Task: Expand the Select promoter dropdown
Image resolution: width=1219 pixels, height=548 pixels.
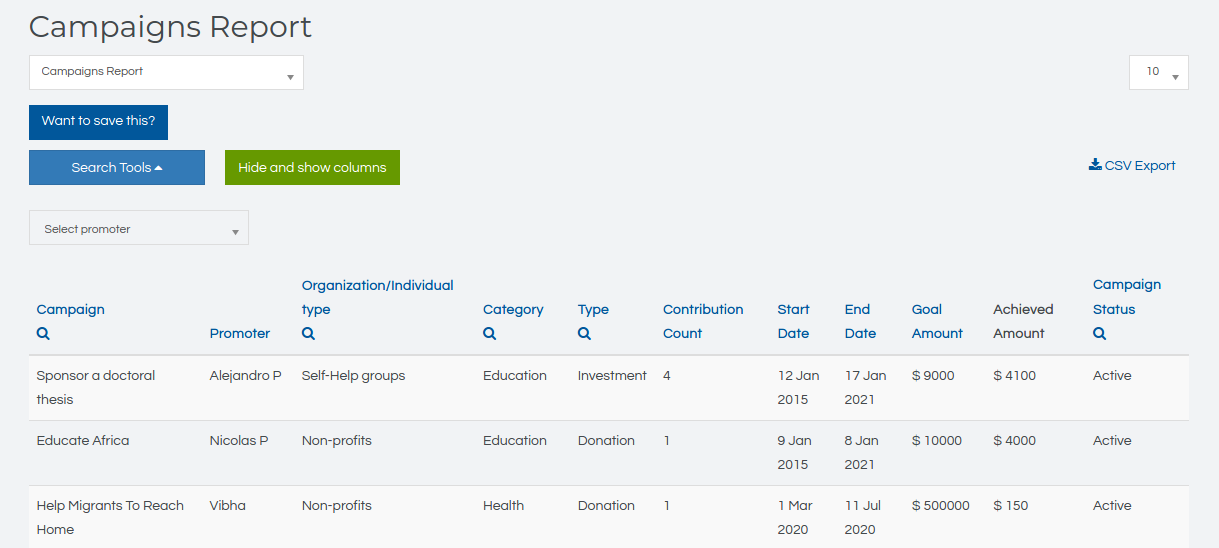Action: (x=139, y=229)
